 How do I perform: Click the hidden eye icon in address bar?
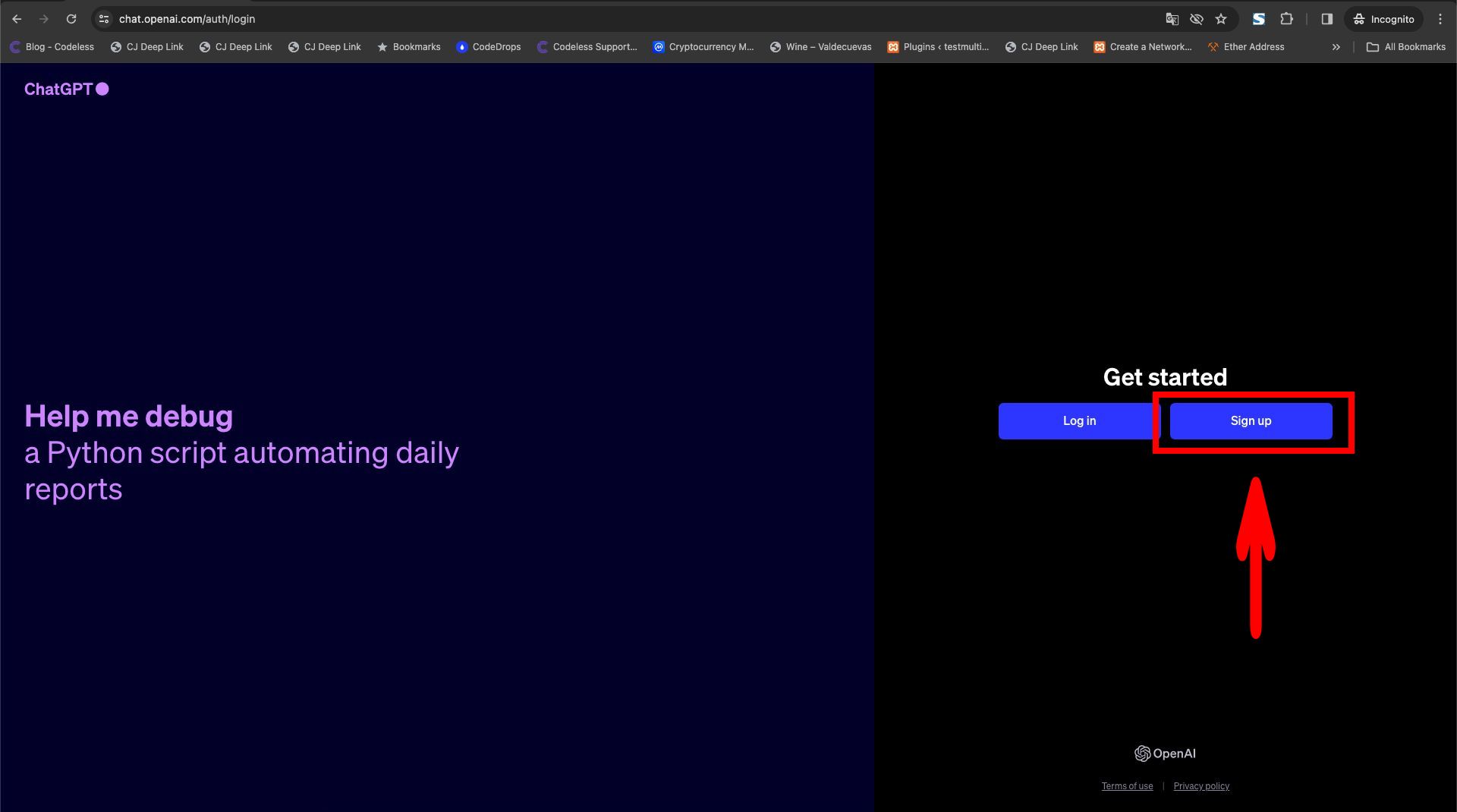(x=1197, y=19)
